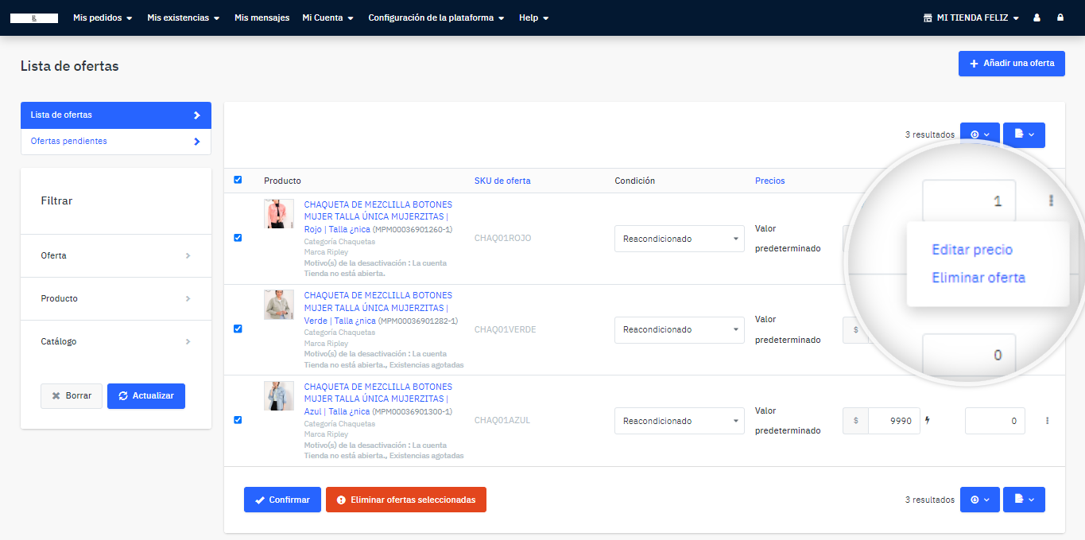This screenshot has height=540, width=1085.
Task: Click the padlock icon in top bar
Action: (x=1060, y=18)
